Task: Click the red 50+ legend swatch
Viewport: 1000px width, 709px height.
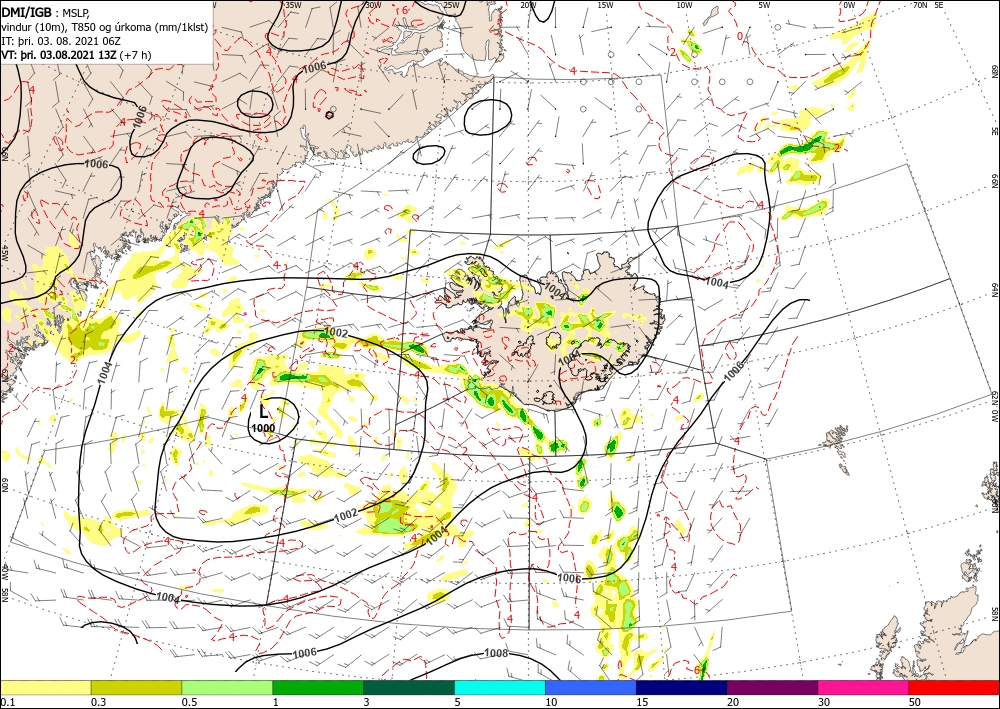Action: click(x=954, y=687)
